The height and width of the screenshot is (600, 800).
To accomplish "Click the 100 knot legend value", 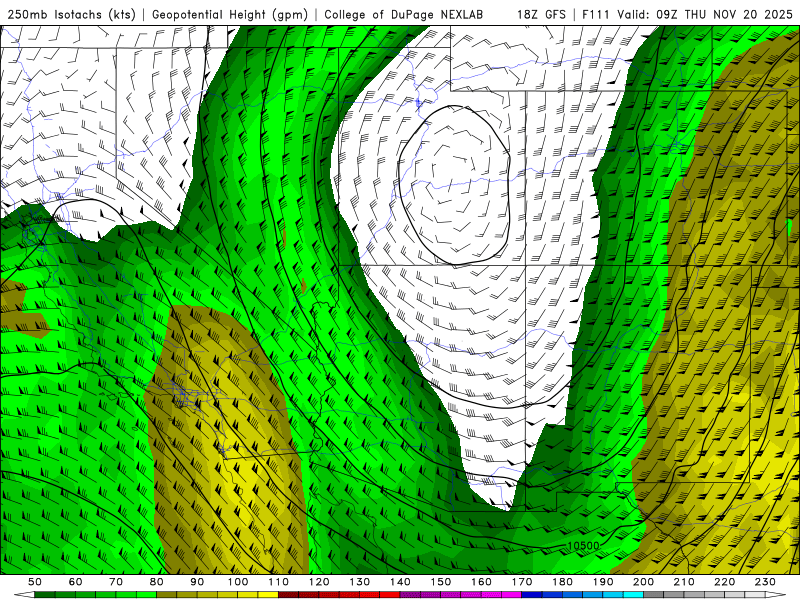I will point(238,582).
